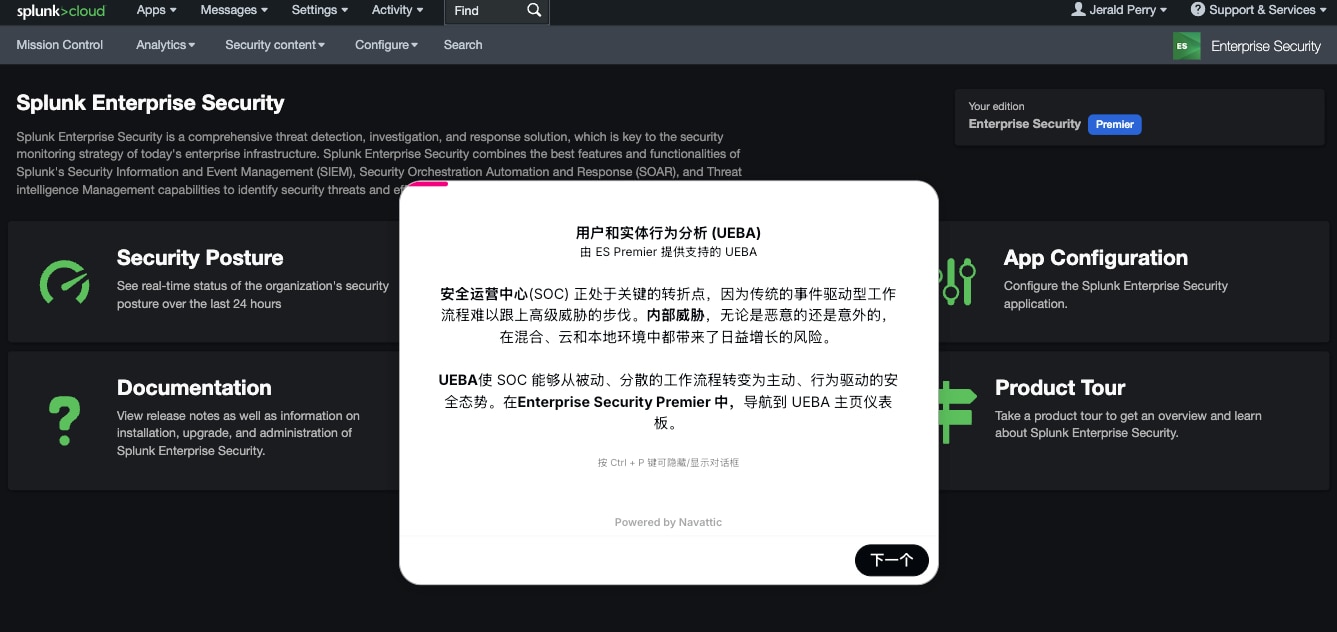Expand the Settings menu
This screenshot has height=632, width=1337.
point(320,10)
